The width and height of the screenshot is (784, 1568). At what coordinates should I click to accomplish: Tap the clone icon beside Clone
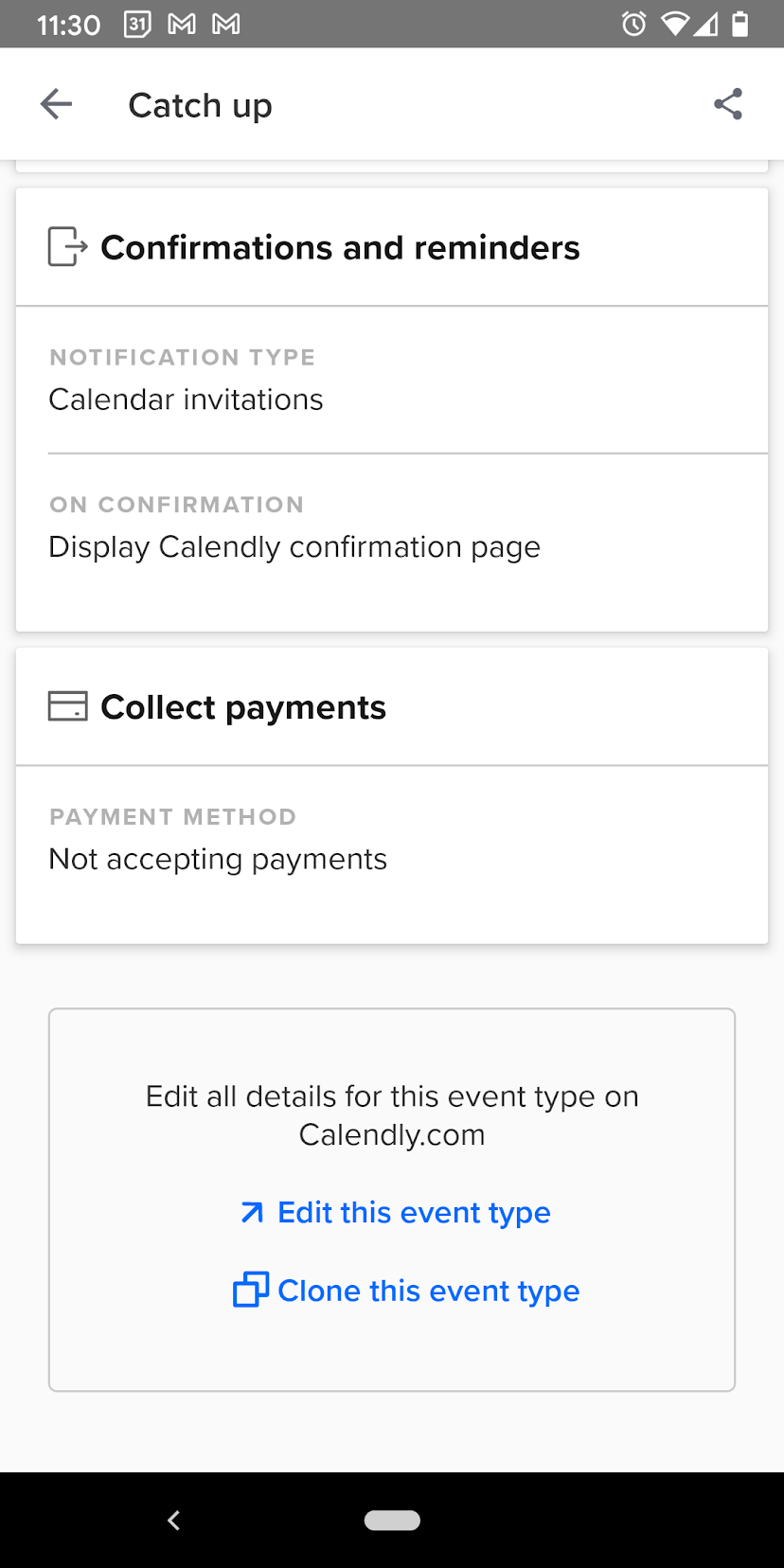click(x=251, y=1290)
